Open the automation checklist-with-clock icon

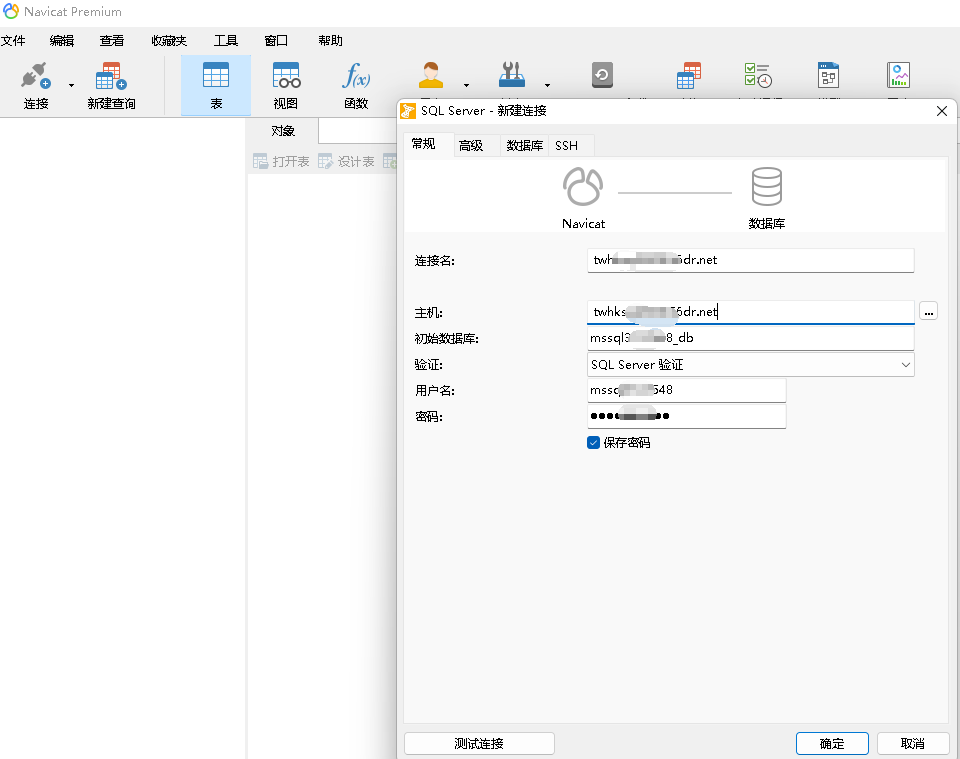pyautogui.click(x=758, y=75)
